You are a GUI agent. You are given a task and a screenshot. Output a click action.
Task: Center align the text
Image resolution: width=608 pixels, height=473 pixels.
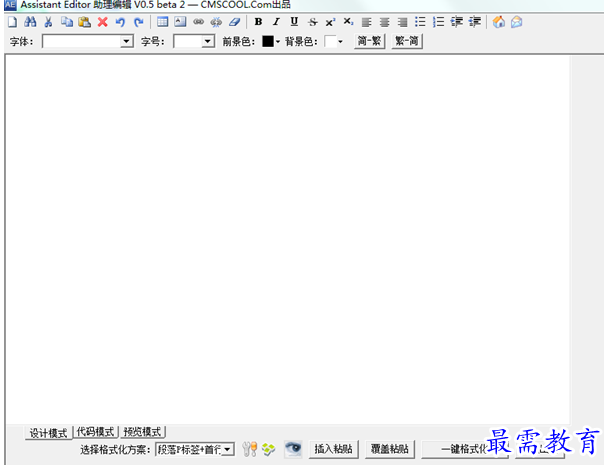[x=384, y=22]
